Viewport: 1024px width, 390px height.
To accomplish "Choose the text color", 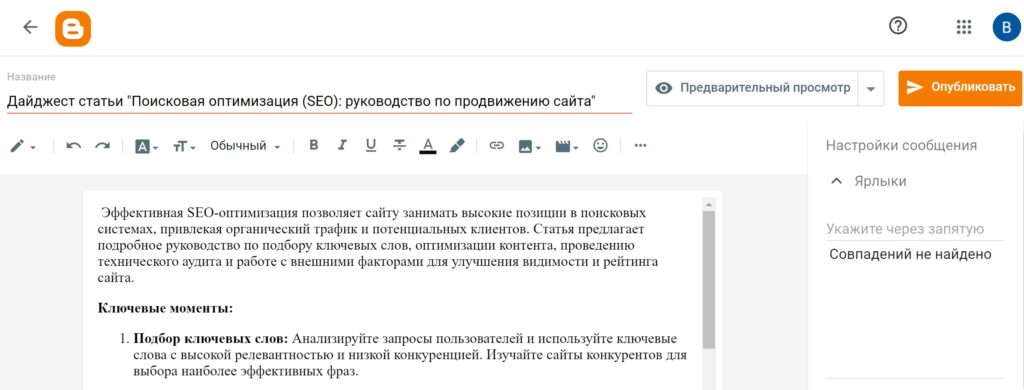I will (x=428, y=146).
